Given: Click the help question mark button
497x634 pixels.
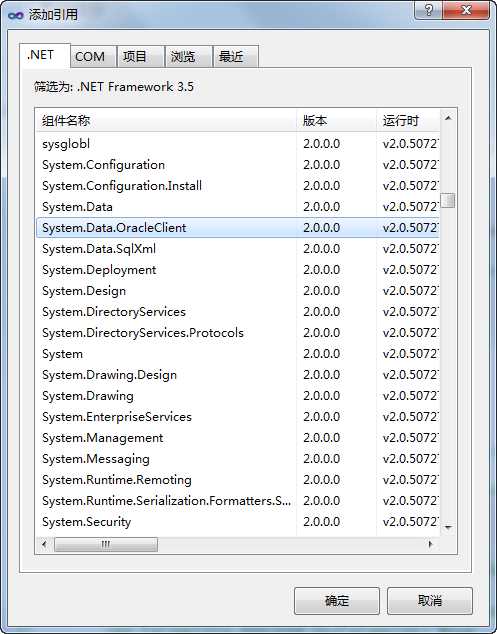Looking at the screenshot, I should click(428, 10).
